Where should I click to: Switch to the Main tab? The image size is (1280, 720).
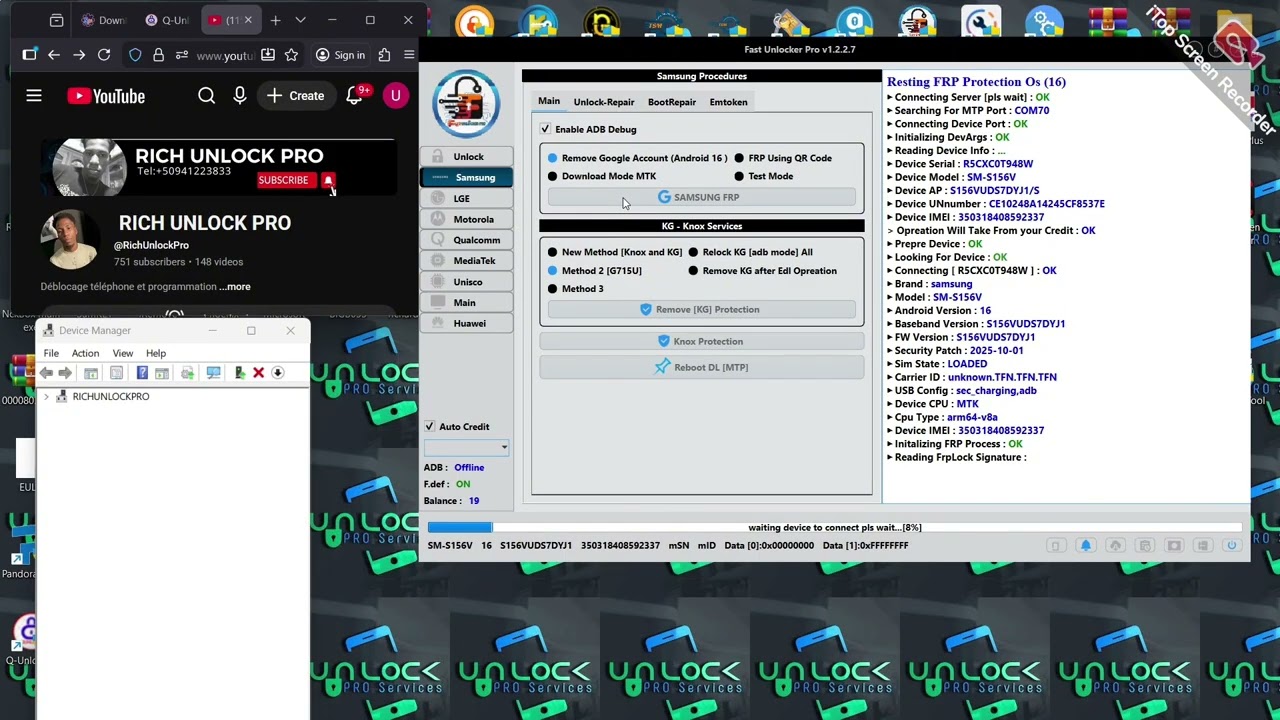point(549,101)
